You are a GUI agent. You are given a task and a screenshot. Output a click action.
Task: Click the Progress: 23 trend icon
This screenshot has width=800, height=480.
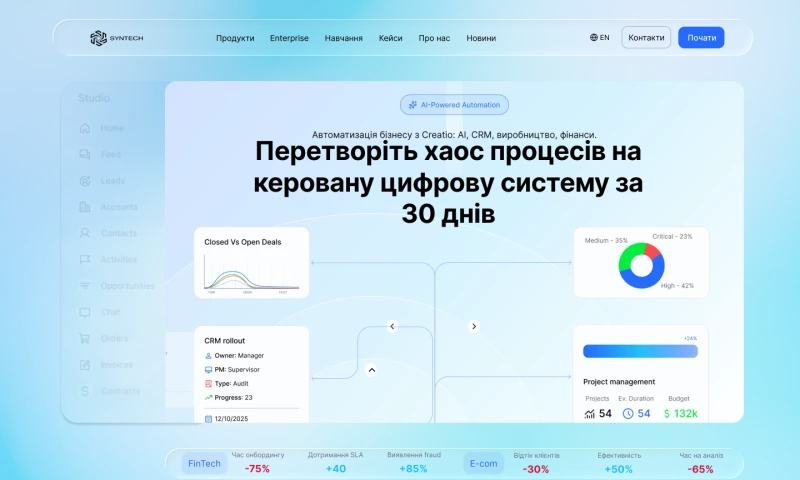click(208, 397)
